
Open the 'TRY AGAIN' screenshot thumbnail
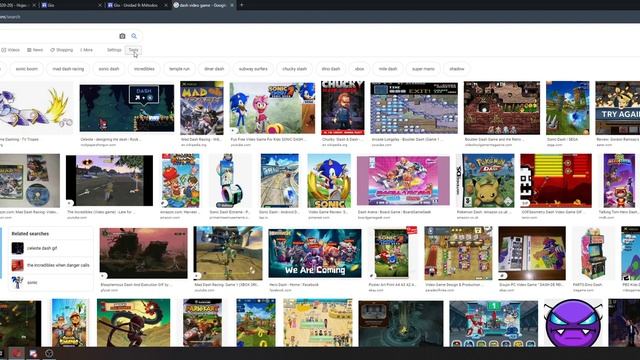click(x=618, y=108)
